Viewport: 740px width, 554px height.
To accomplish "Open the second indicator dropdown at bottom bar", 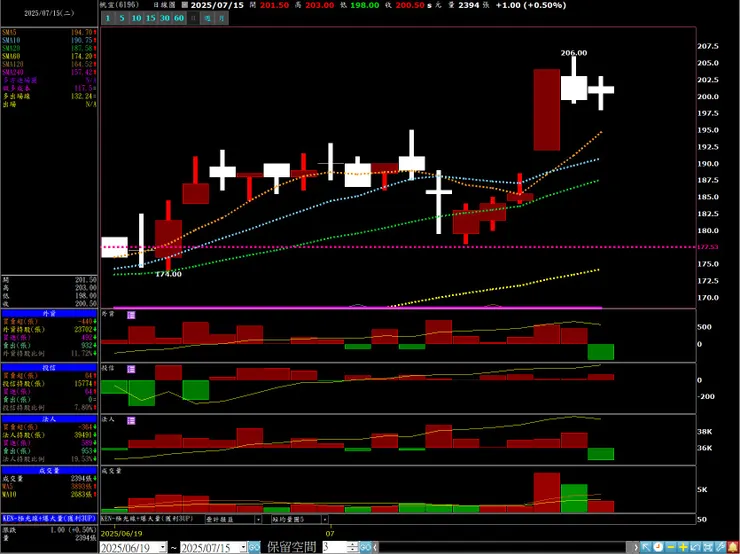I will pos(325,520).
